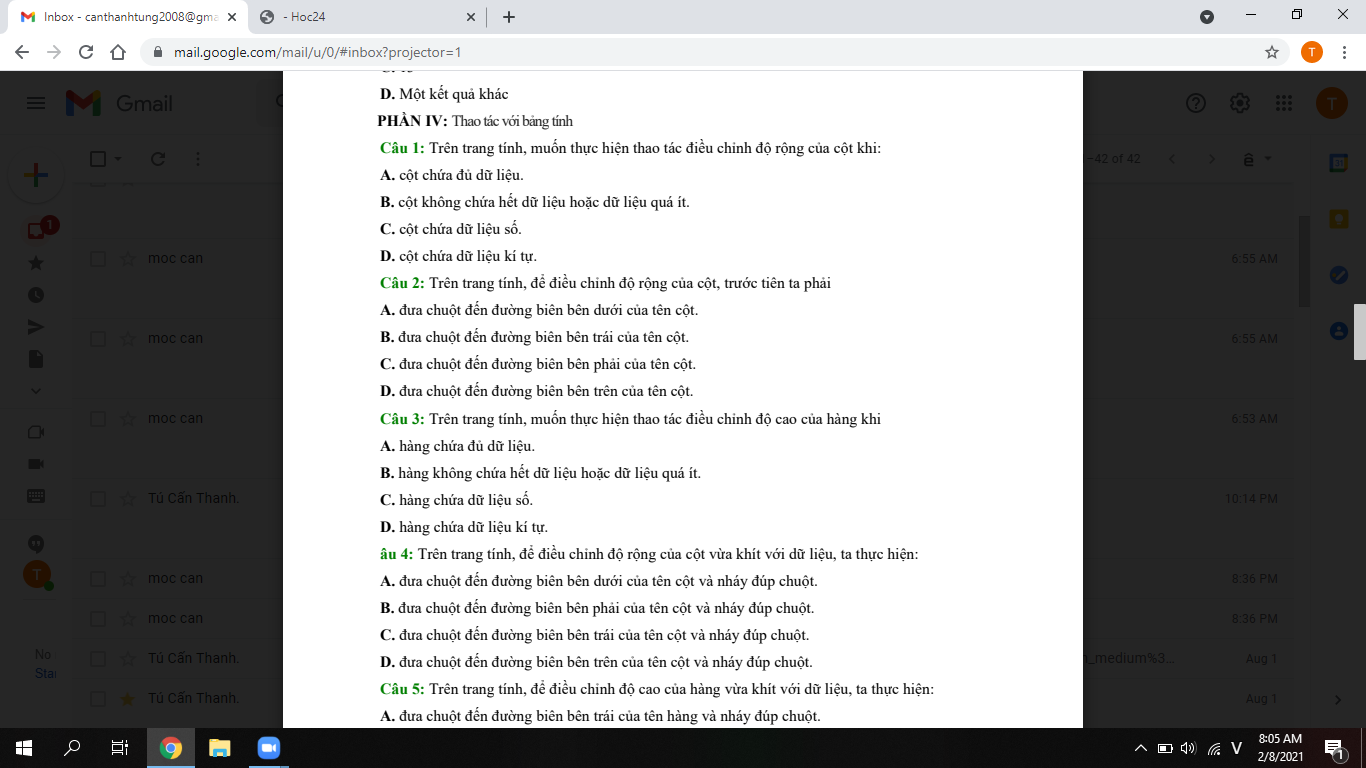Refresh the mail list
Viewport: 1366px width, 768px height.
click(x=157, y=158)
